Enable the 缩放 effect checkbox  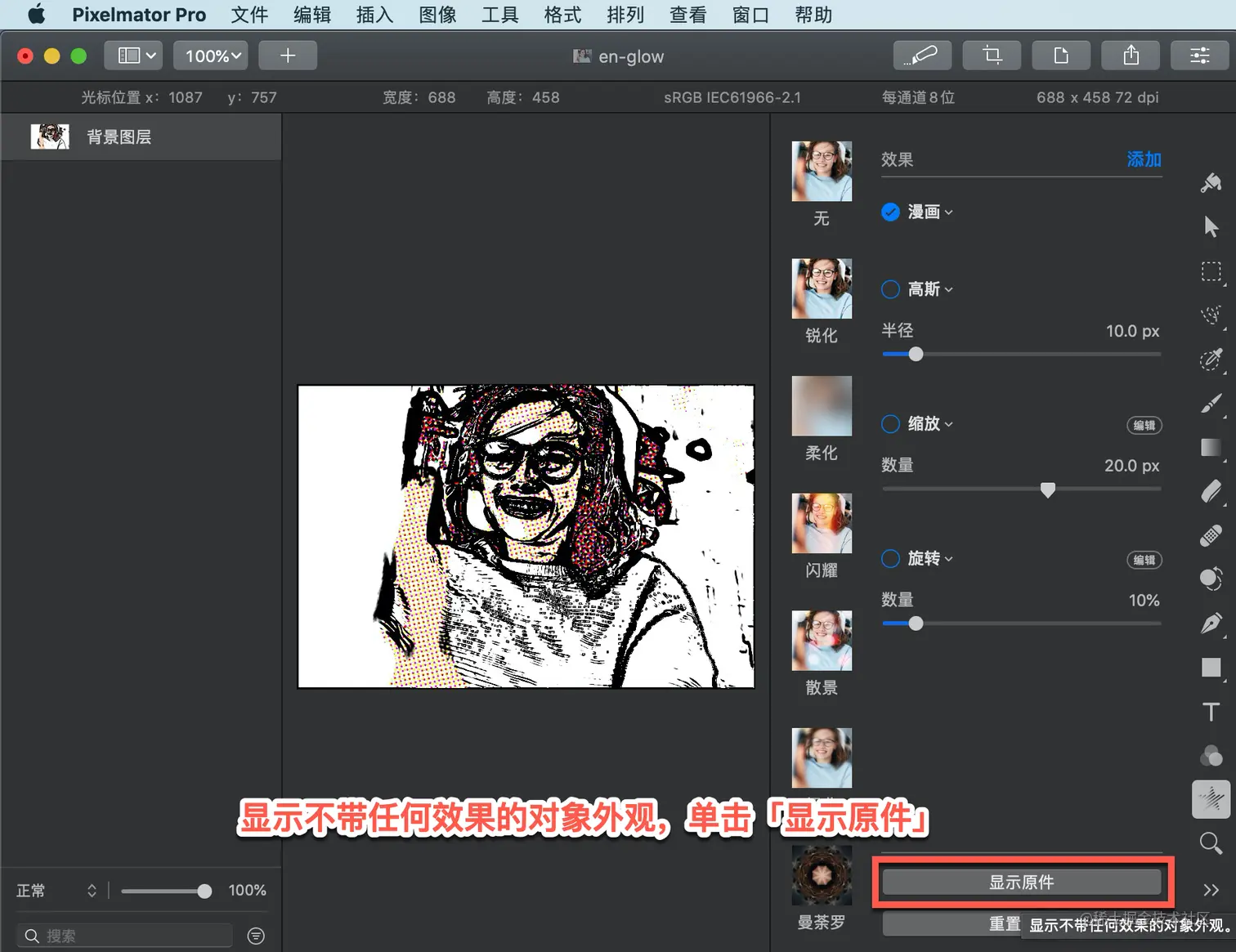click(890, 424)
